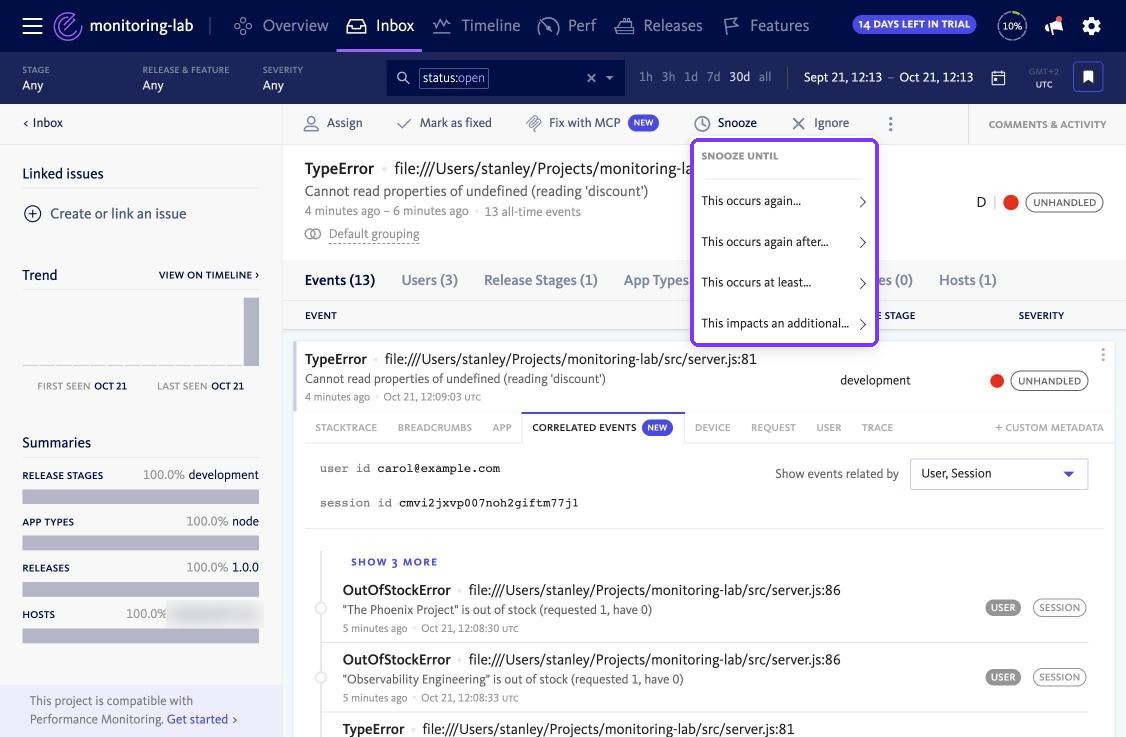Click Fix with MCP
This screenshot has height=737, width=1126.
tap(592, 123)
